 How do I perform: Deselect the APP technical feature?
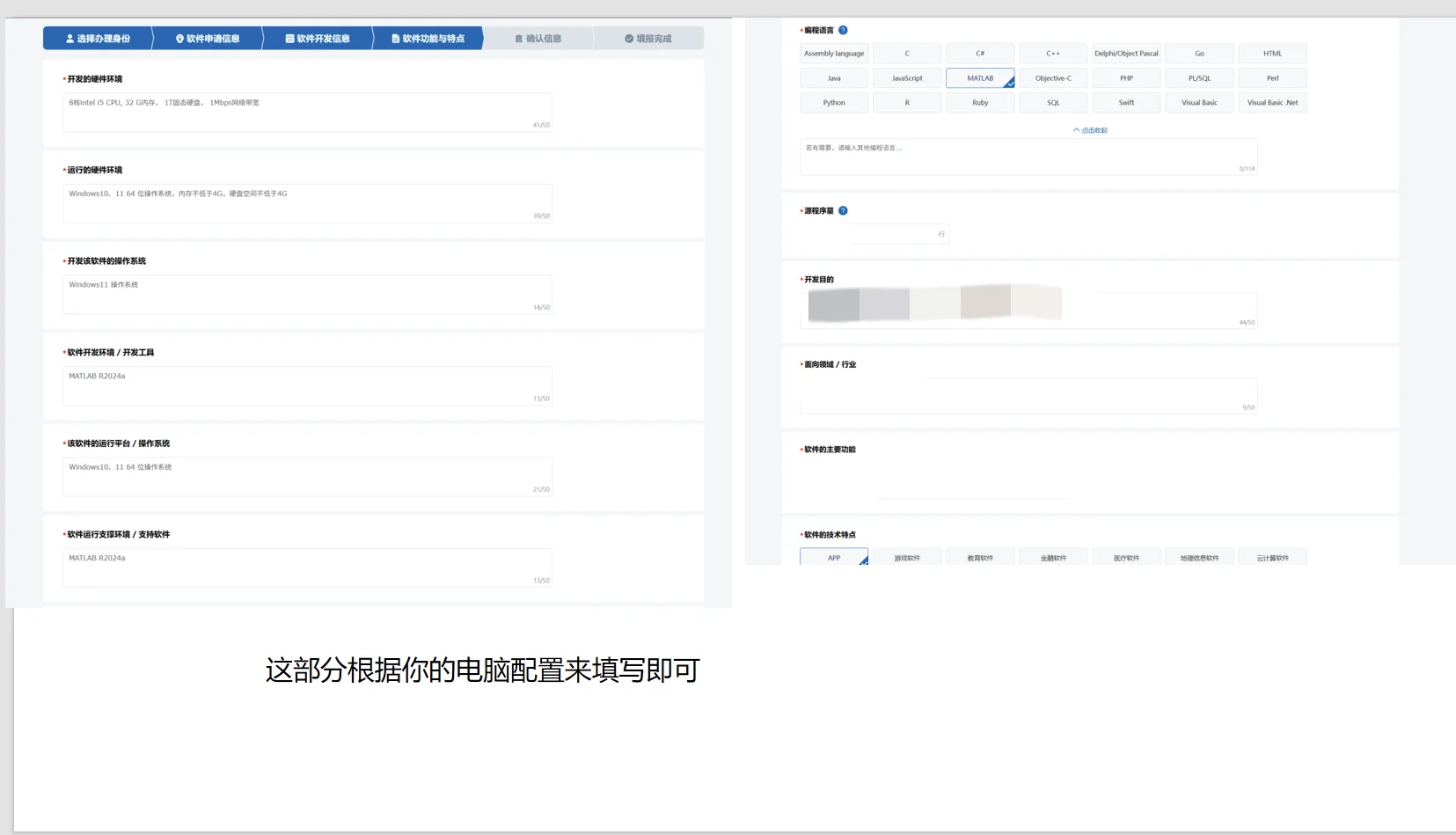(833, 557)
